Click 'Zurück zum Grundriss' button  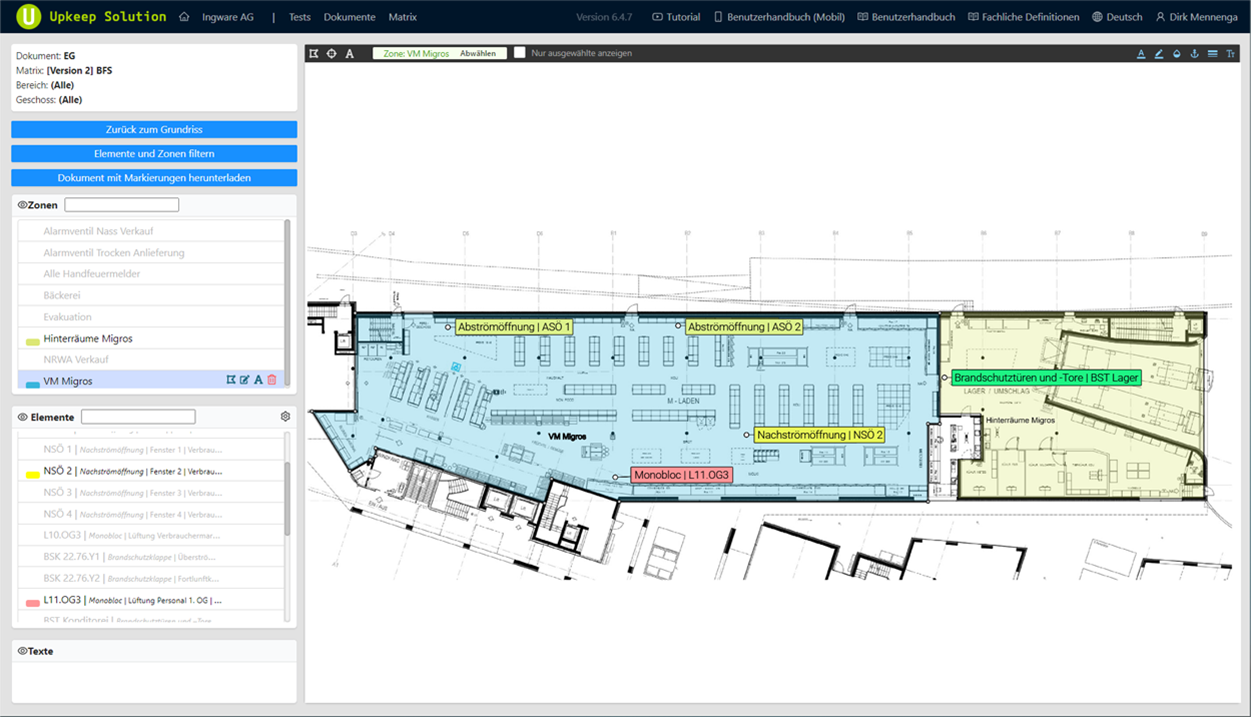[x=154, y=129]
